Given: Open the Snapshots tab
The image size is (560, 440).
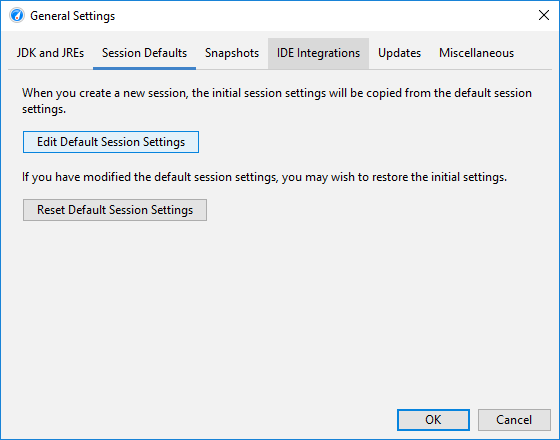Looking at the screenshot, I should coord(232,53).
